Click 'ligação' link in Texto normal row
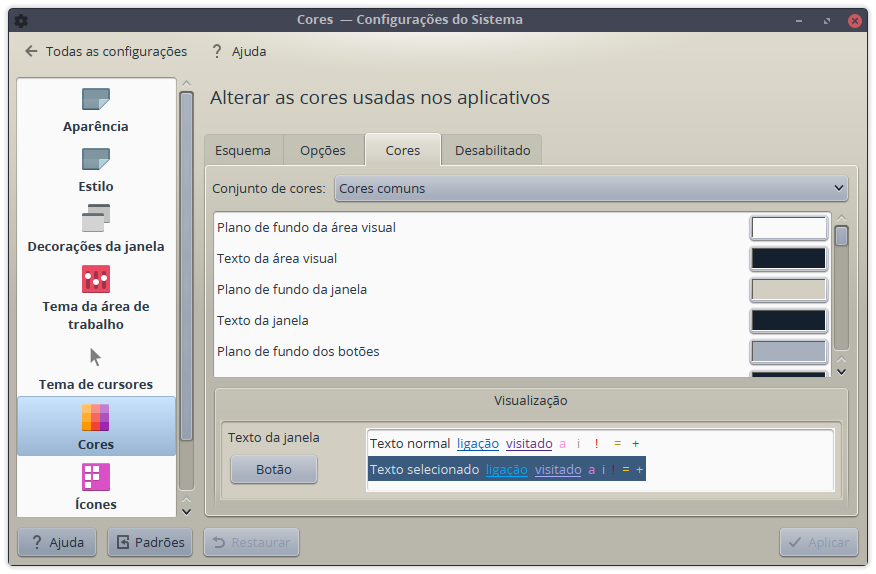The image size is (876, 574). 478,444
